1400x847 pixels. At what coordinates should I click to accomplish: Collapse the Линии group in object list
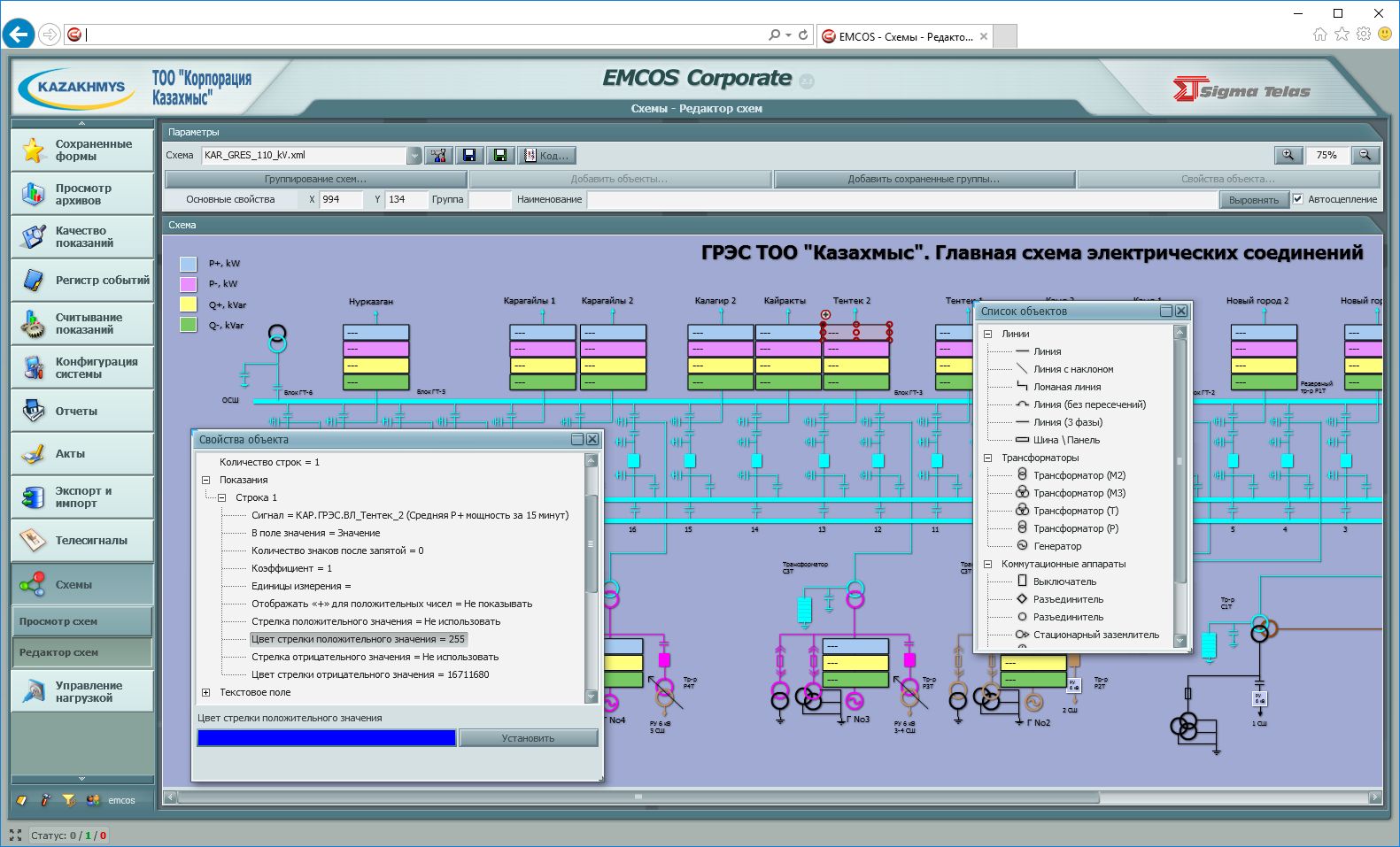coord(987,334)
